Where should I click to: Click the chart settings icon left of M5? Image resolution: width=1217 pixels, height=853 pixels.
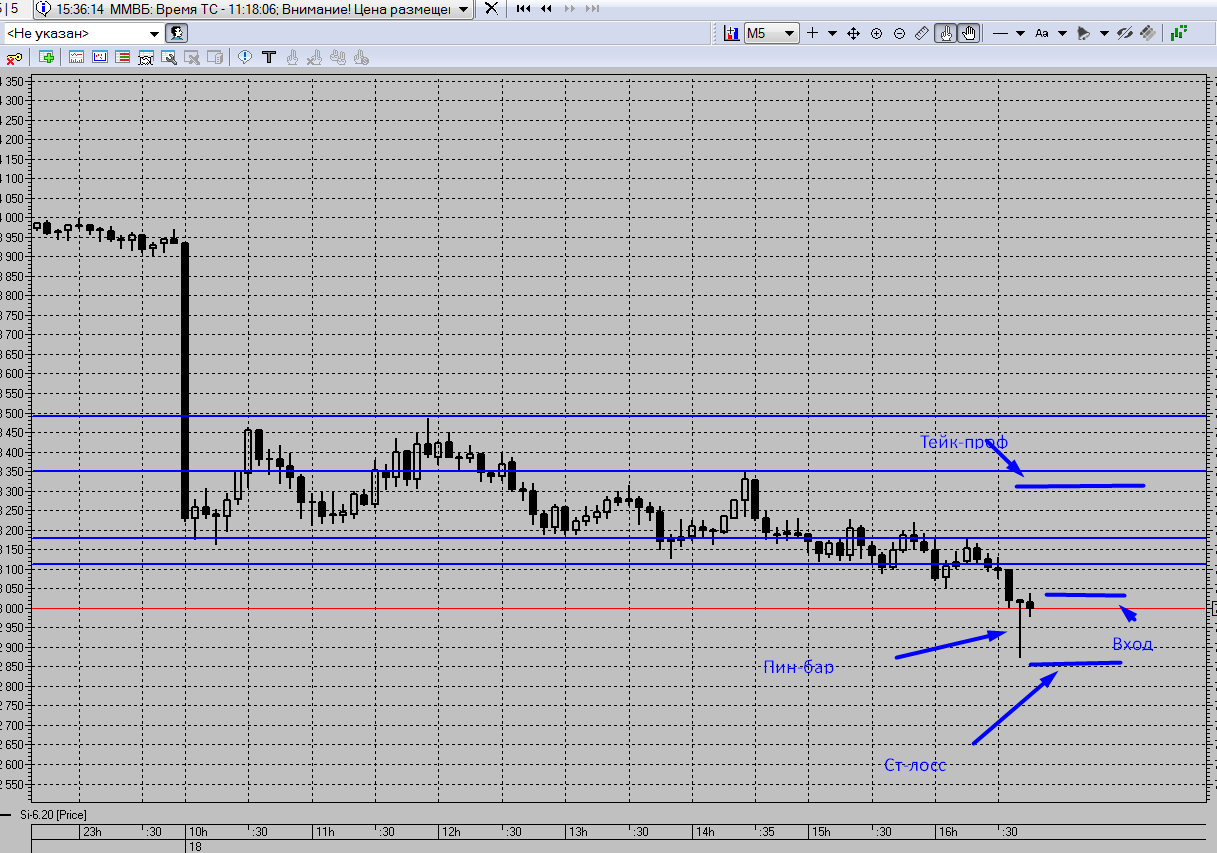[x=731, y=33]
